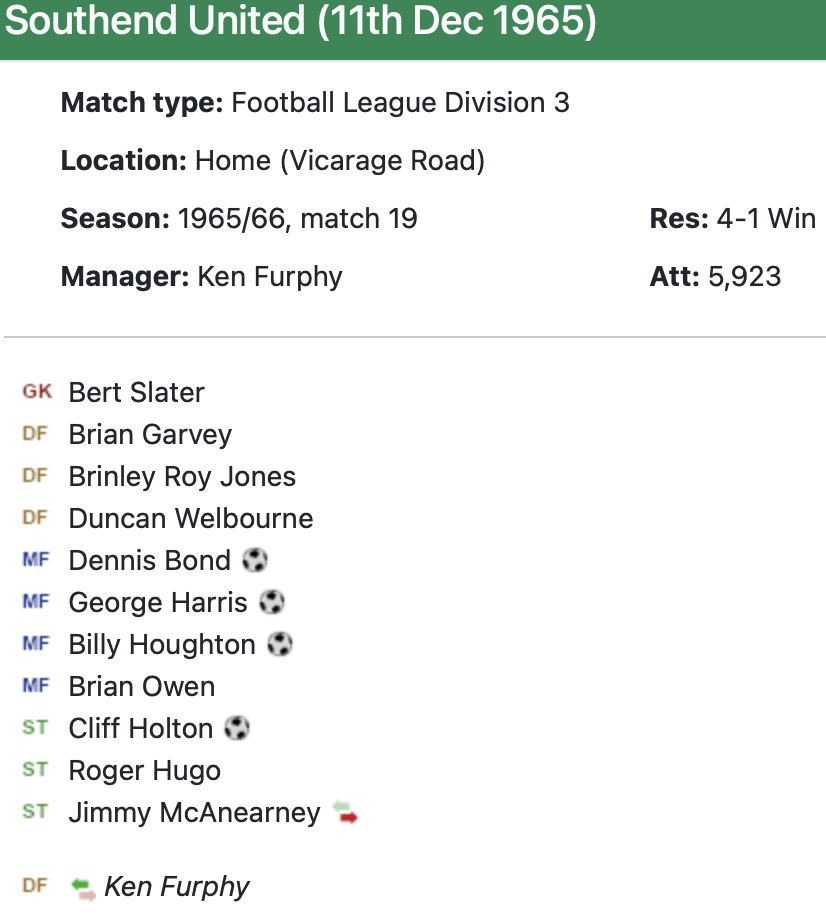Click the Football League Division 3 match type
The width and height of the screenshot is (826, 916).
(400, 102)
